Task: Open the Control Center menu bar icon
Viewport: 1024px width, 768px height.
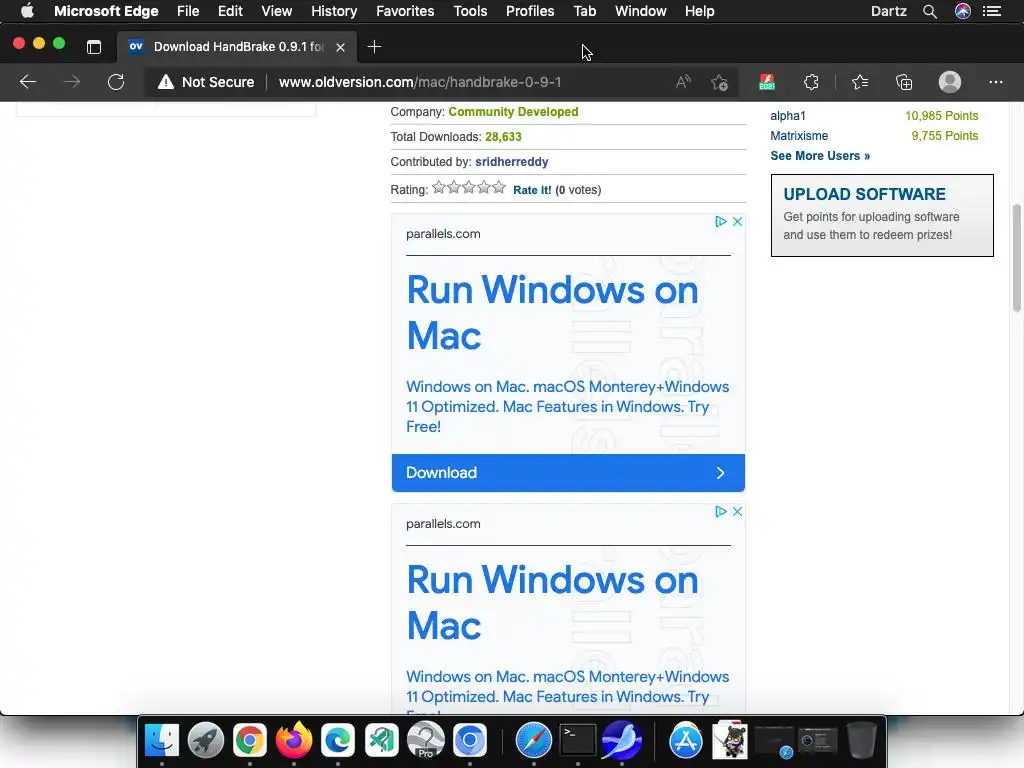Action: [x=992, y=11]
